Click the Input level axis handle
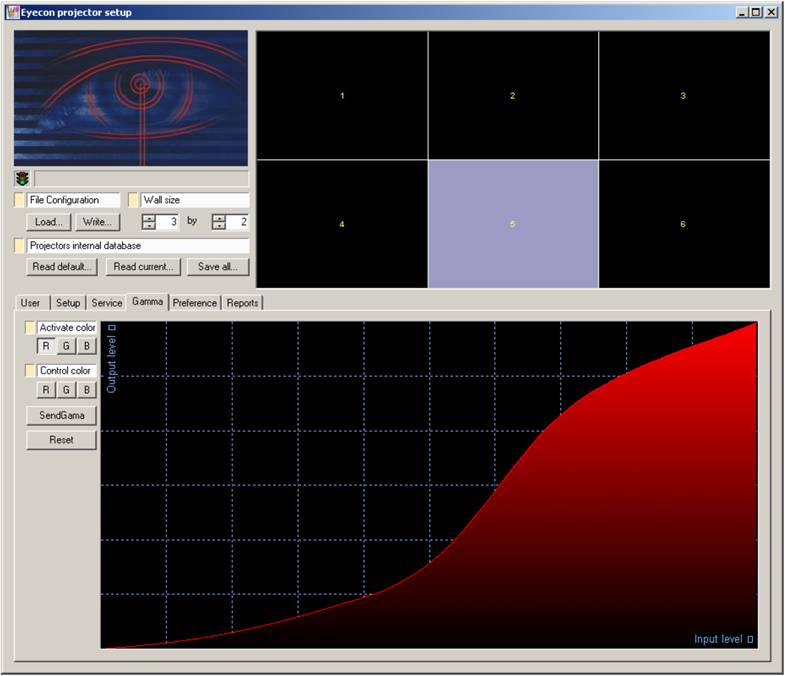The image size is (785, 676). click(750, 639)
